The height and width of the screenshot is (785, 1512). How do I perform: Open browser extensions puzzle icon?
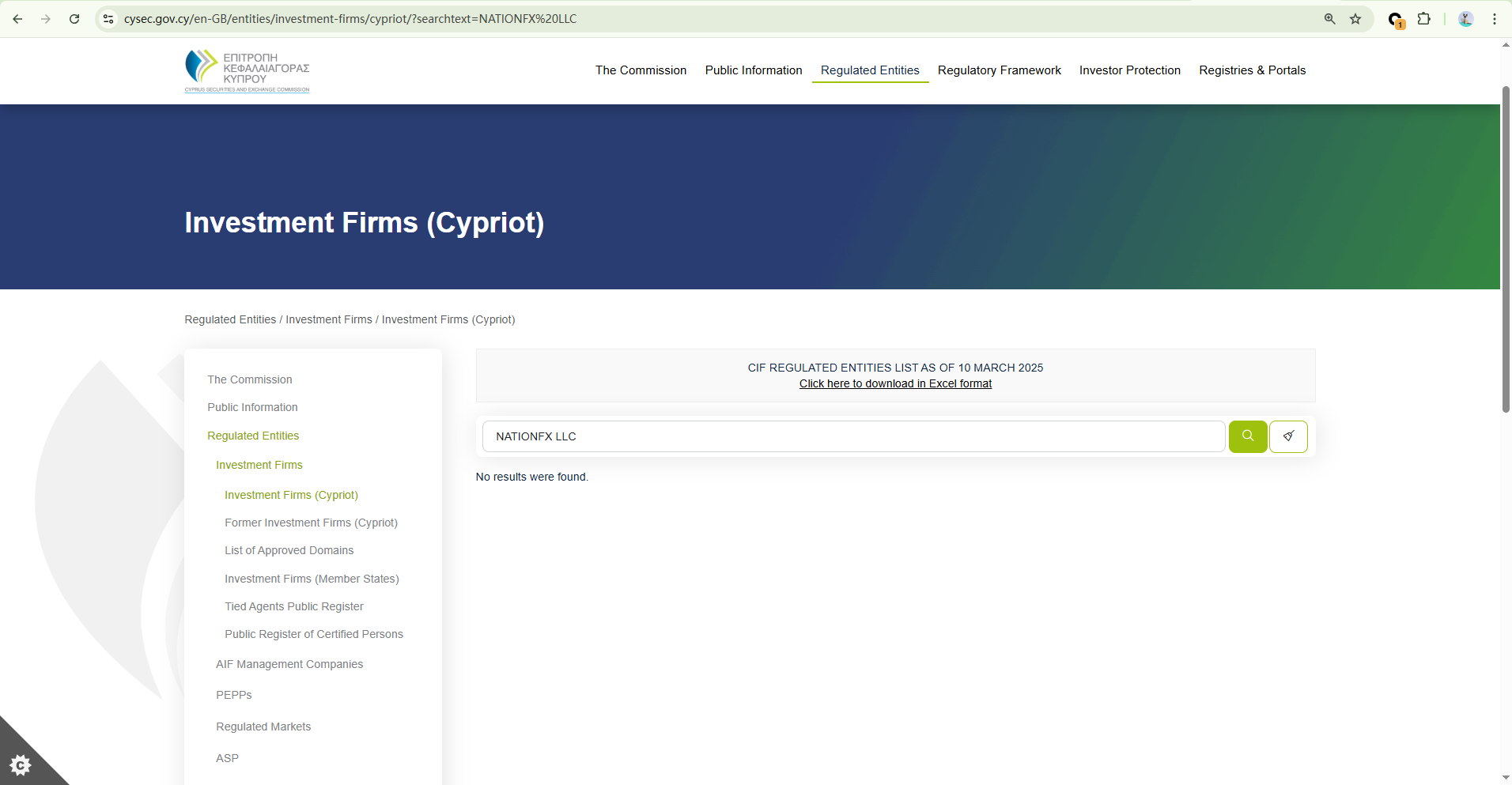(x=1423, y=19)
